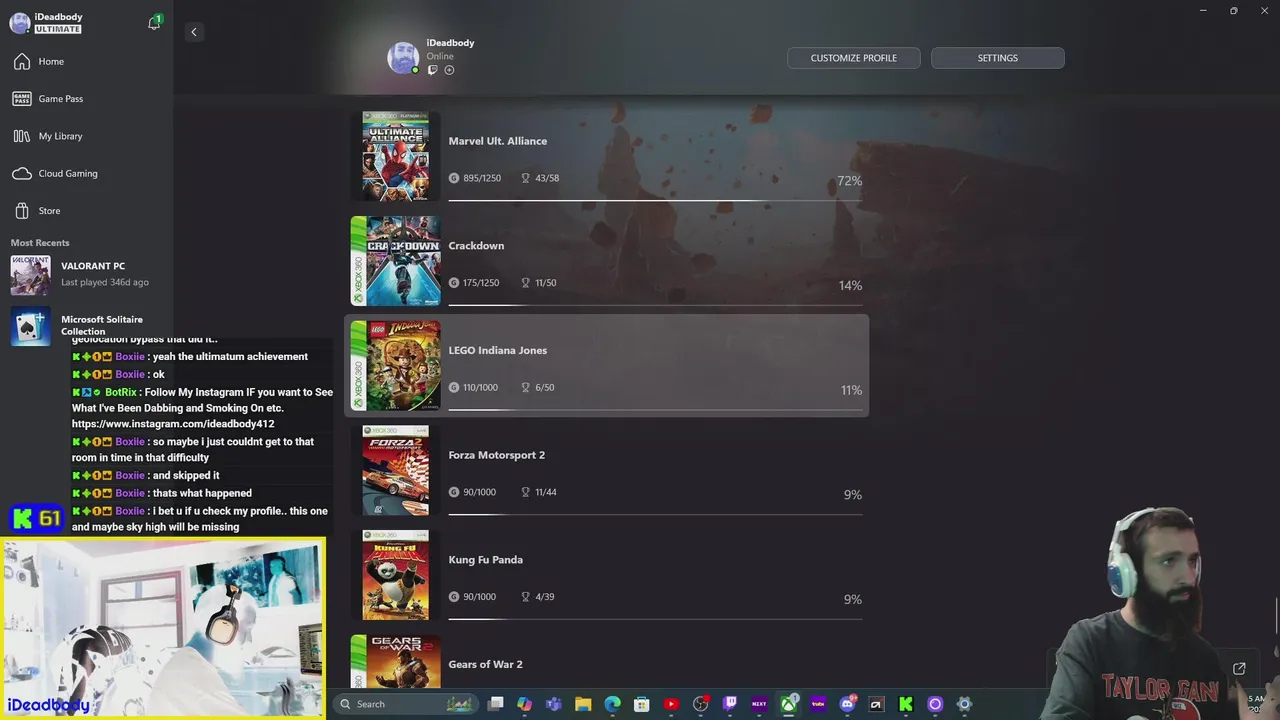Screen dimensions: 1280x720
Task: Click the Xbox app taskbar icon
Action: (x=788, y=704)
